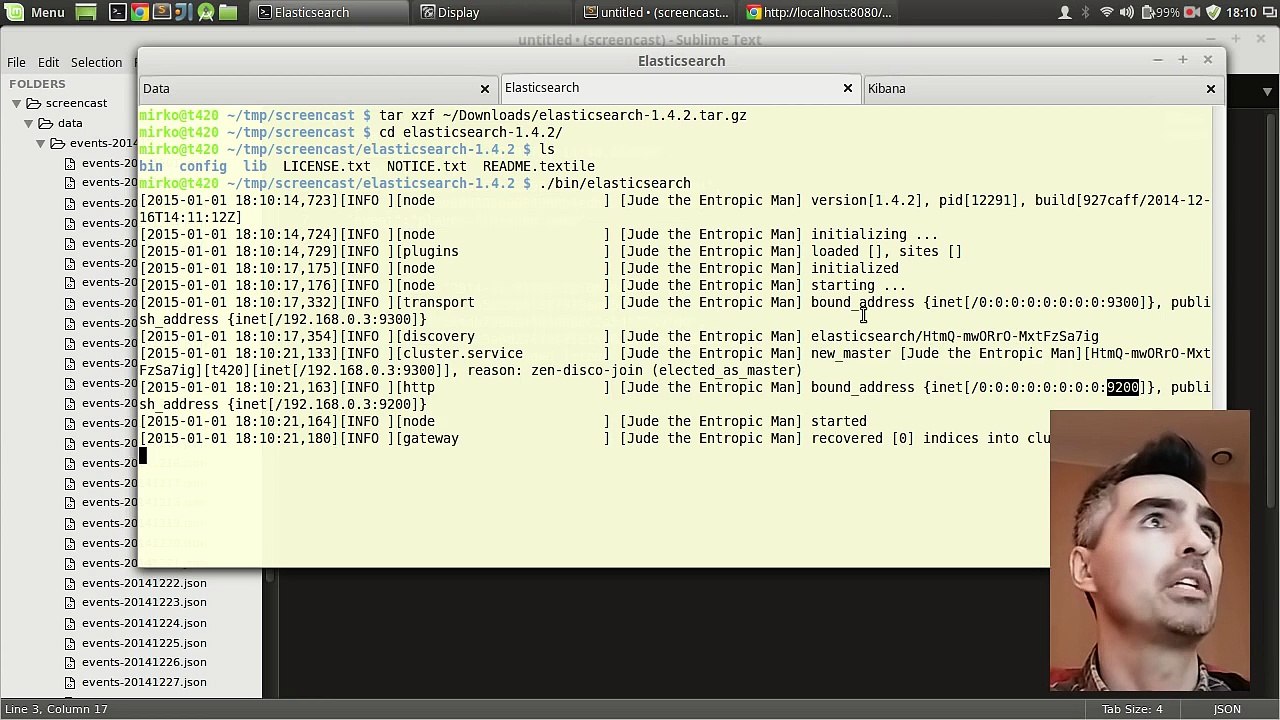Click the LICENSE.txt entry in terminal listing
This screenshot has height=720, width=1280.
327,166
